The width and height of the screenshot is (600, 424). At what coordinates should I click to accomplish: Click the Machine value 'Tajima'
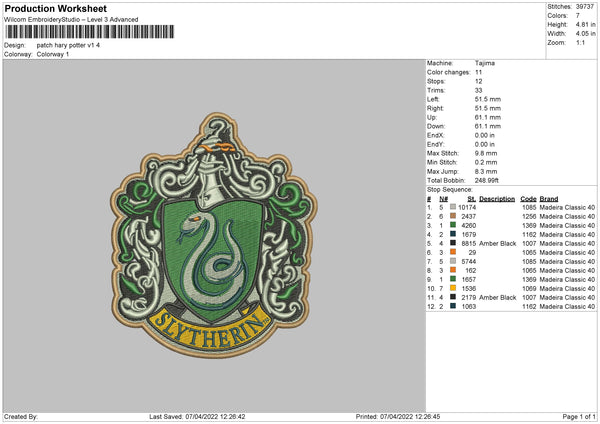pos(485,63)
